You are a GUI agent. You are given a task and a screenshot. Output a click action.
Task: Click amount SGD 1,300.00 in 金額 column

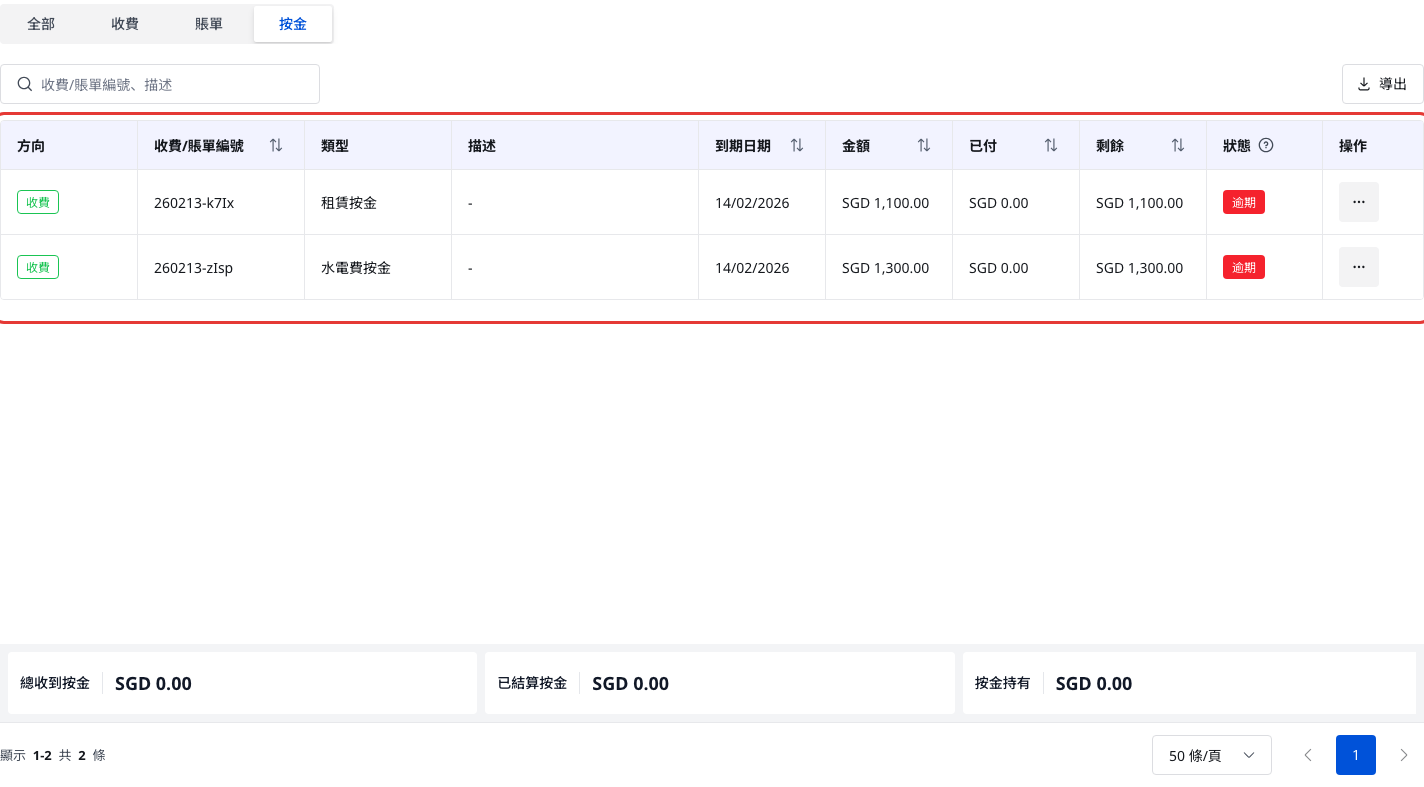885,268
